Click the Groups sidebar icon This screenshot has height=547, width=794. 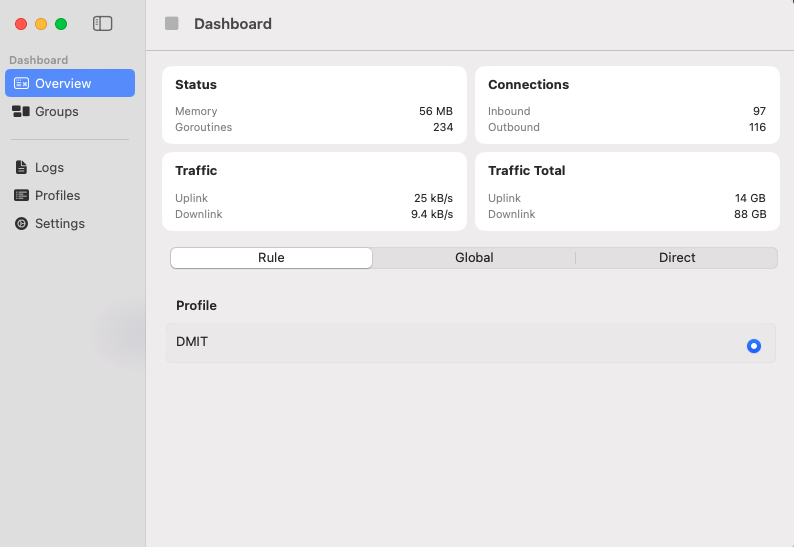tap(21, 112)
